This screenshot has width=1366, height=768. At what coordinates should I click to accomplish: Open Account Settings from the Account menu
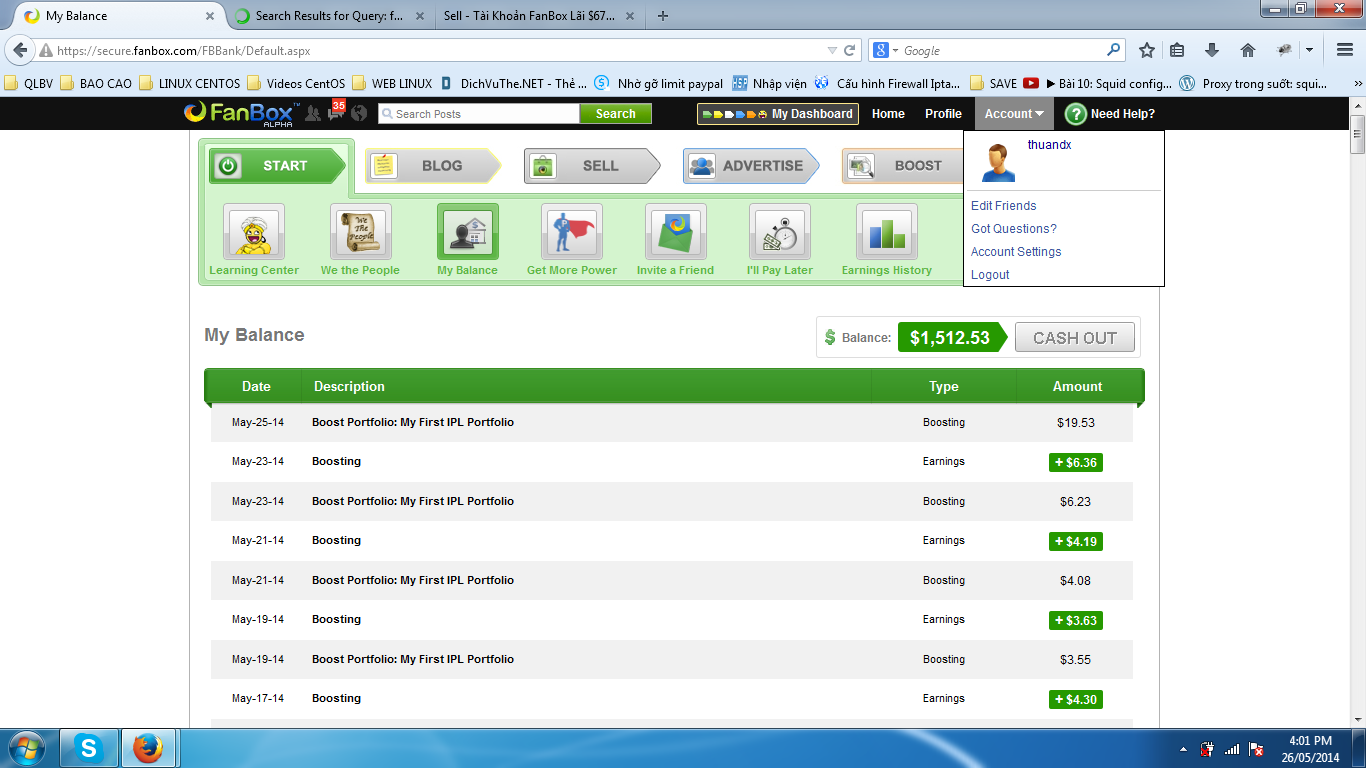point(1016,252)
